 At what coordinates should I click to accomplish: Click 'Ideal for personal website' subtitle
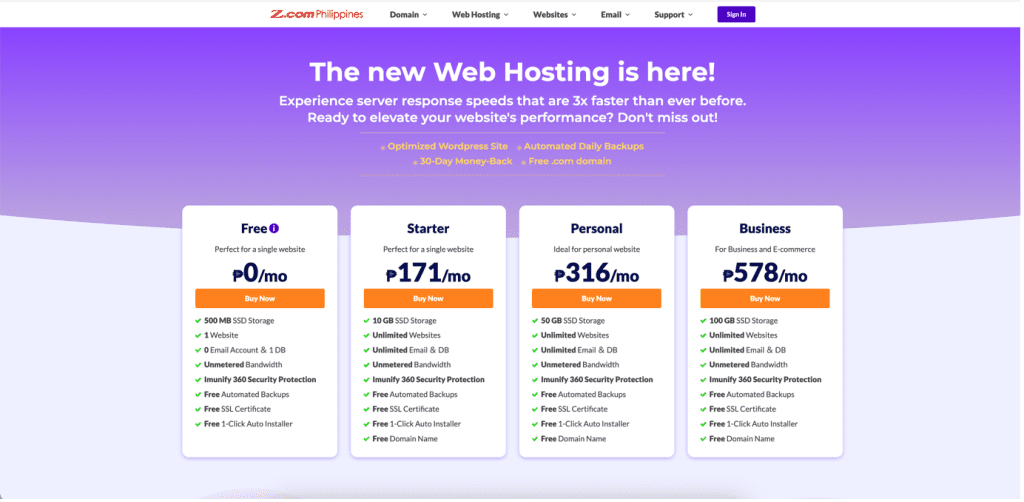tap(597, 249)
